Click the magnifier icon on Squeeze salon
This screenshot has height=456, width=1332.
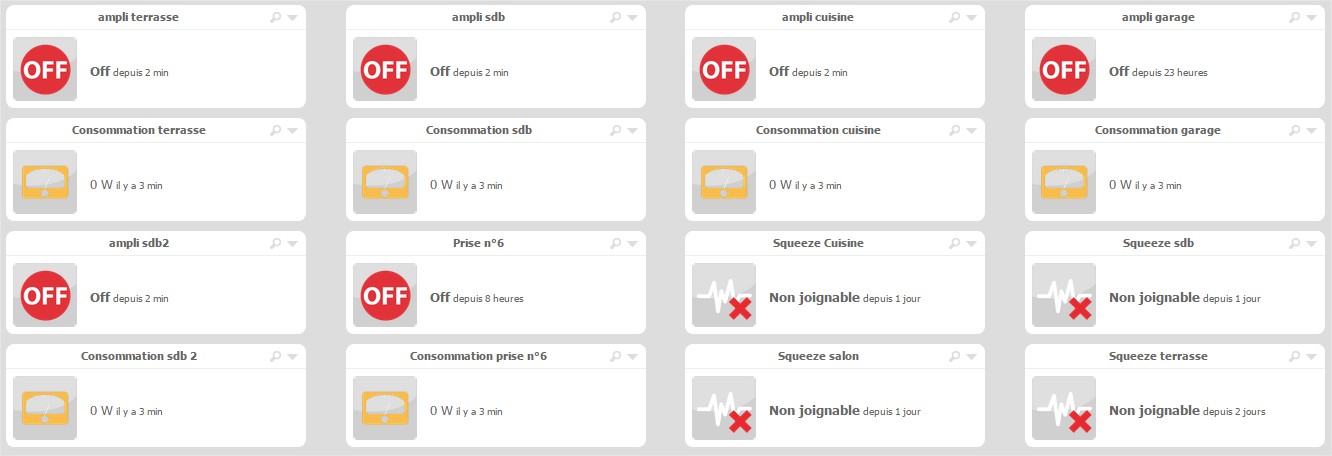pyautogui.click(x=954, y=357)
